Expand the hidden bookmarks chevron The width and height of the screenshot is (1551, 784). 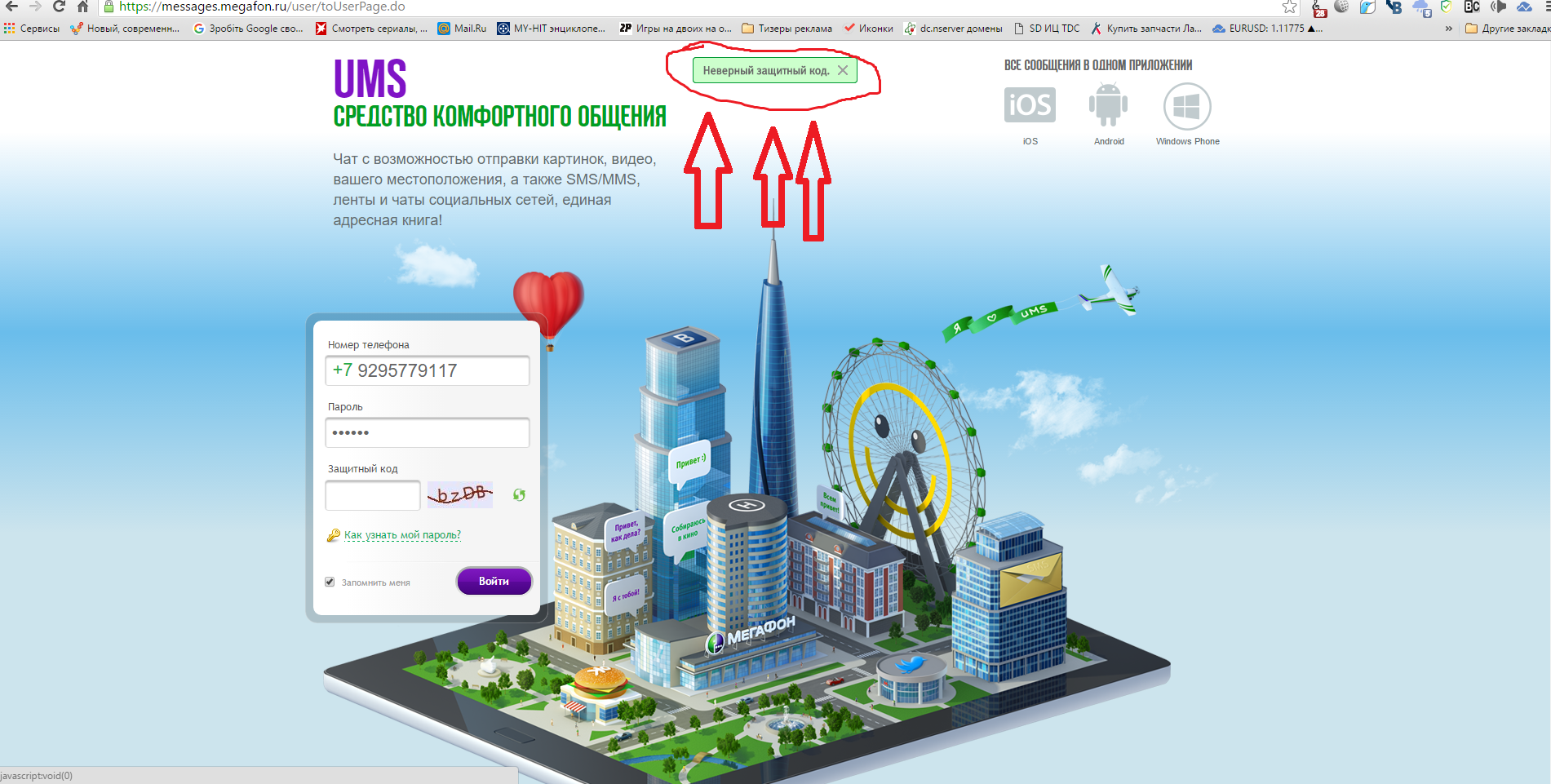[x=1448, y=29]
